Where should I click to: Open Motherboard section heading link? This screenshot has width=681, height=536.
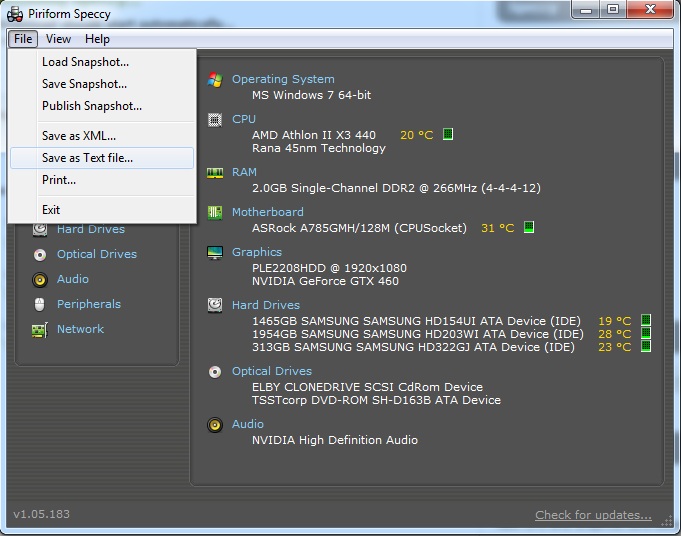[268, 212]
